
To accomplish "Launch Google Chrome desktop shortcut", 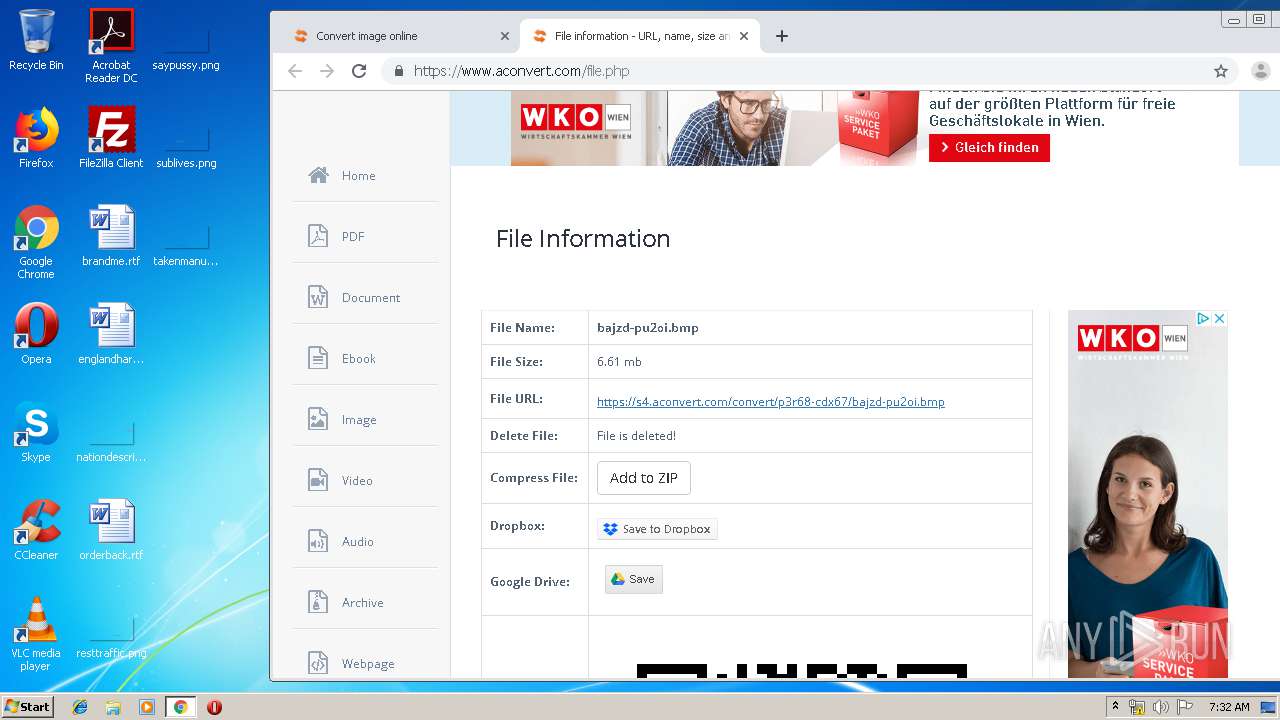I will pyautogui.click(x=36, y=242).
